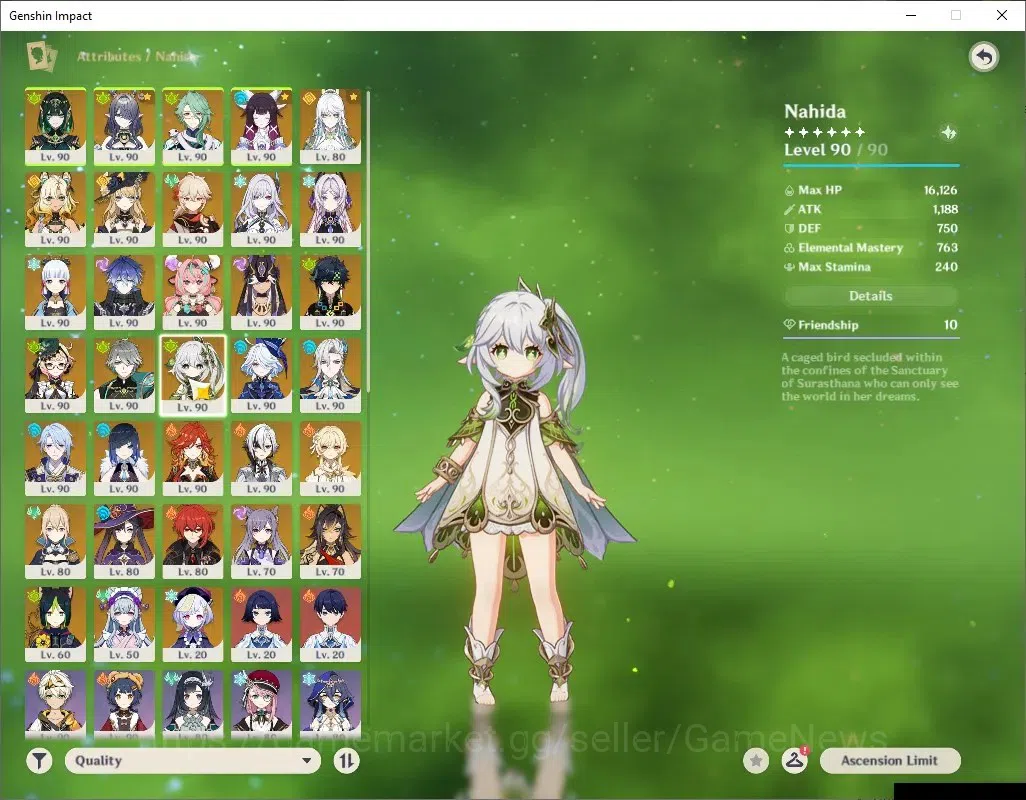Select the red-background female bob-haired portrait

tap(262, 625)
